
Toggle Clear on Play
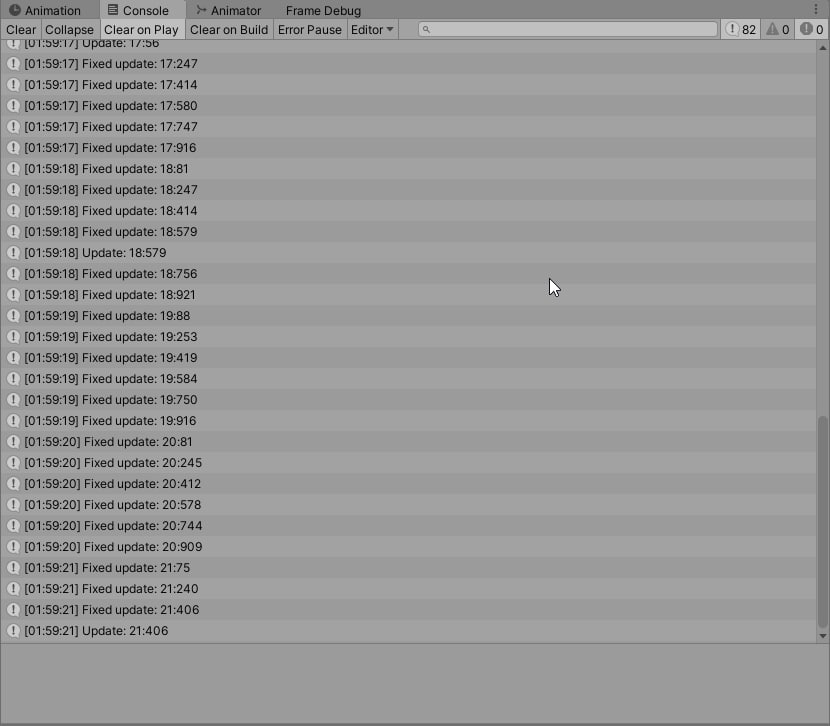pyautogui.click(x=142, y=30)
